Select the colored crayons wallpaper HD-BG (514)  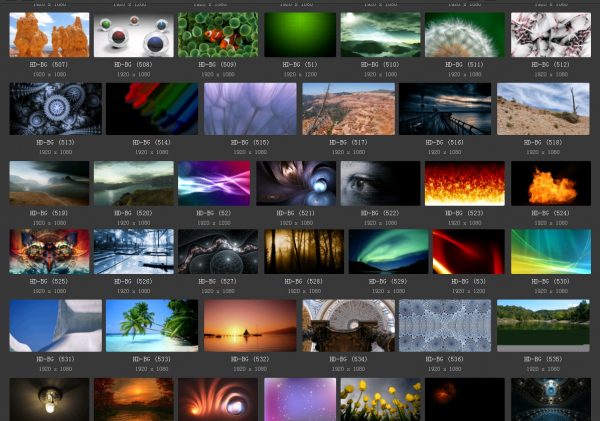pyautogui.click(x=152, y=109)
